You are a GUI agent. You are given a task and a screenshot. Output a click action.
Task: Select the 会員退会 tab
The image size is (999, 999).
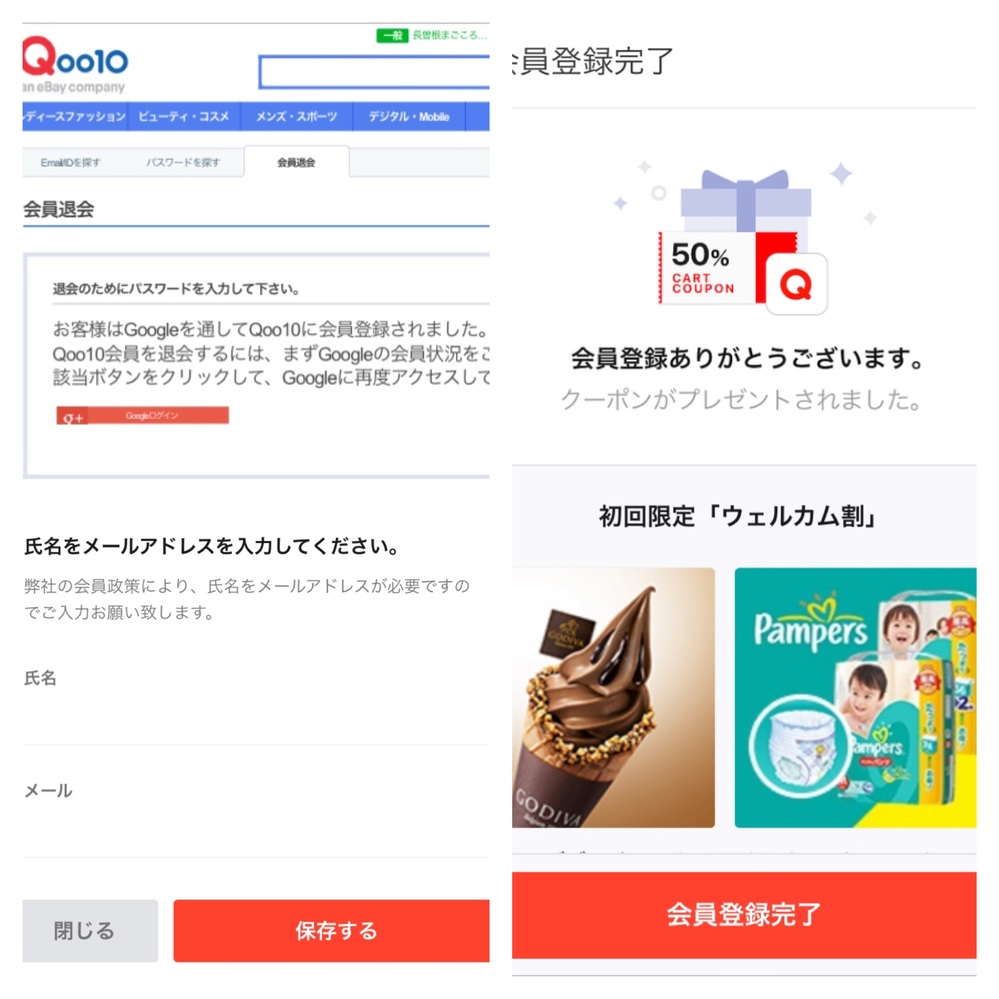pyautogui.click(x=296, y=162)
